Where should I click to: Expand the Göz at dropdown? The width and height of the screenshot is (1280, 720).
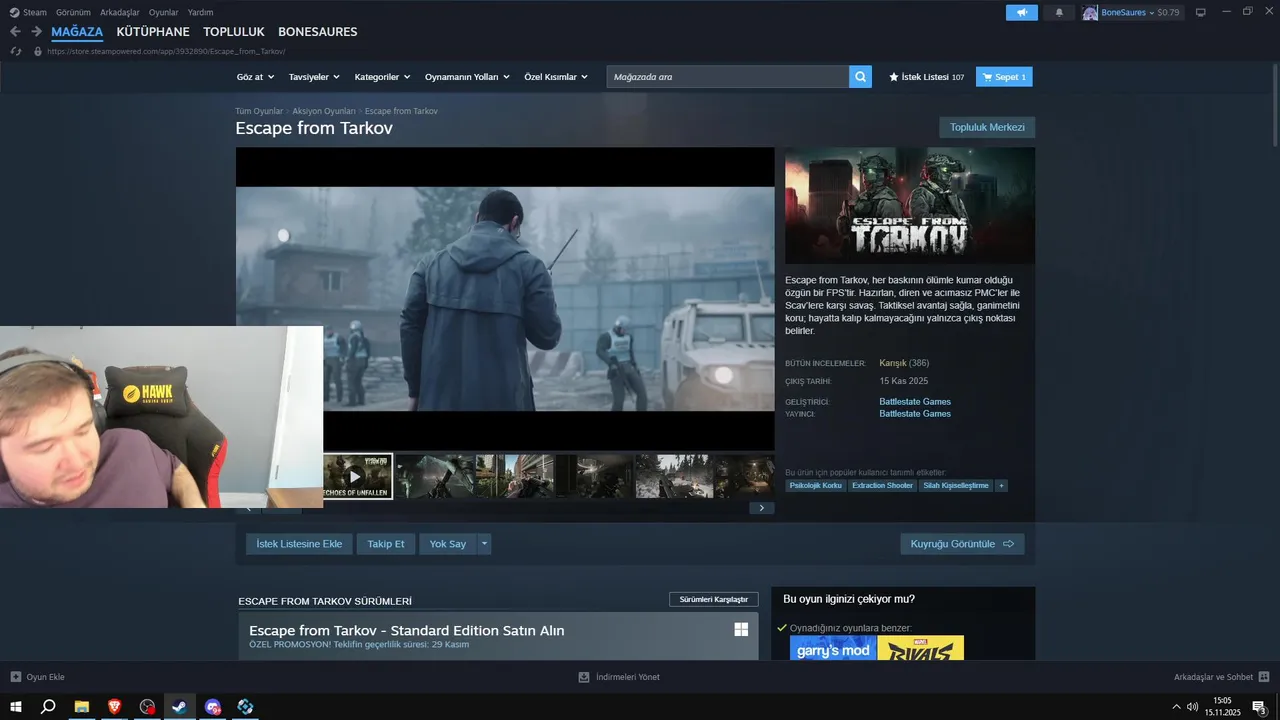(x=255, y=77)
